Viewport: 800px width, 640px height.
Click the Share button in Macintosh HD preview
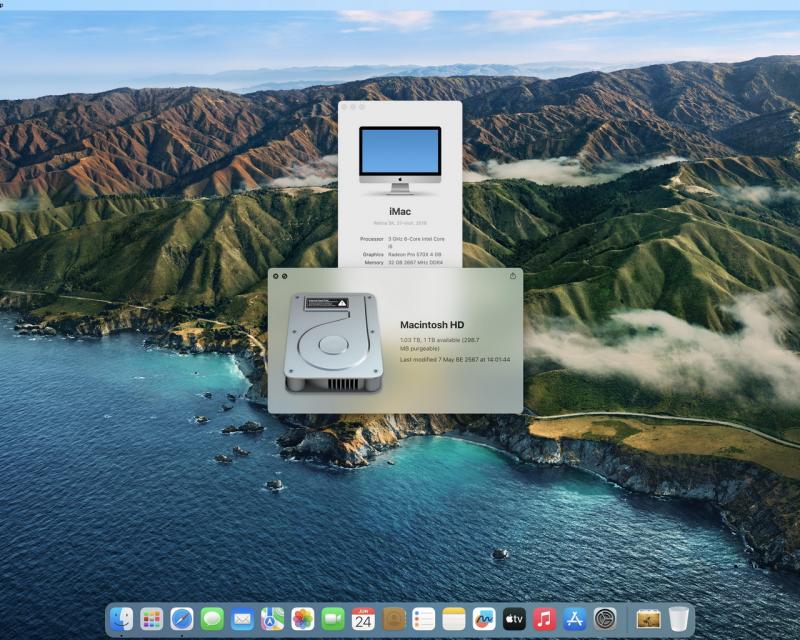(x=513, y=276)
